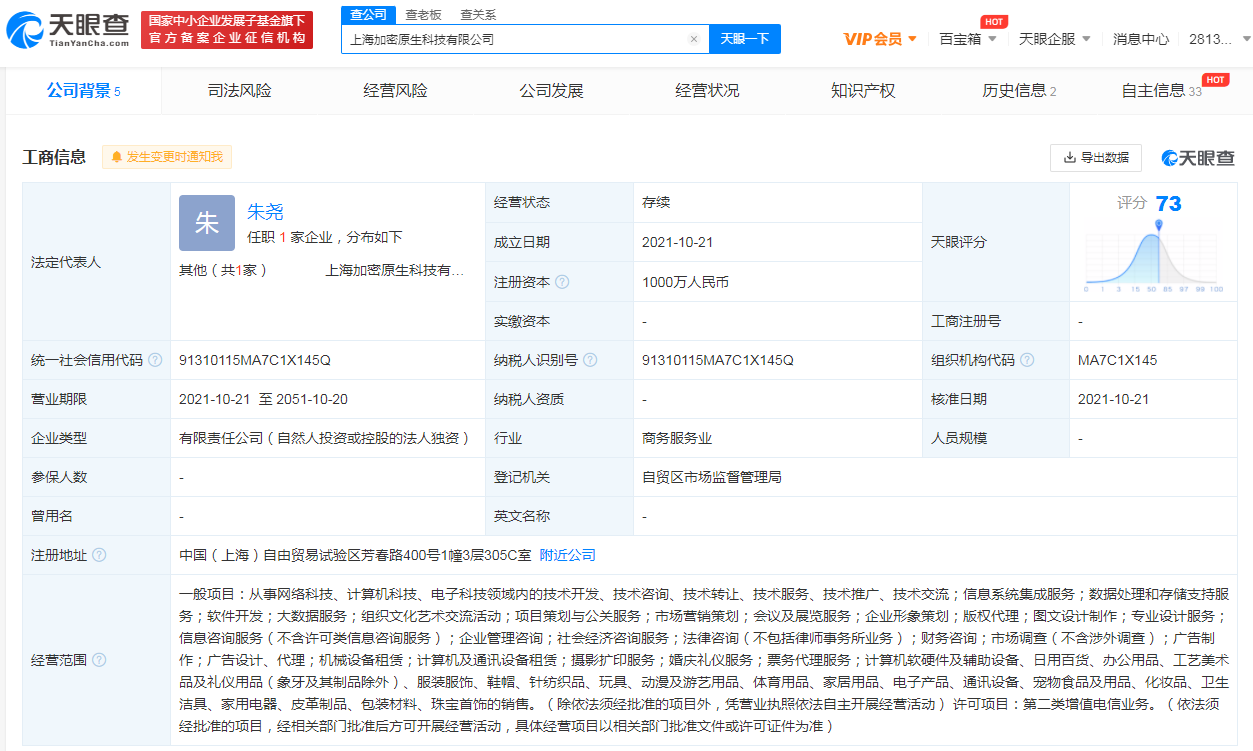The image size is (1253, 751).
Task: Select 存续 business status value
Action: click(x=656, y=202)
